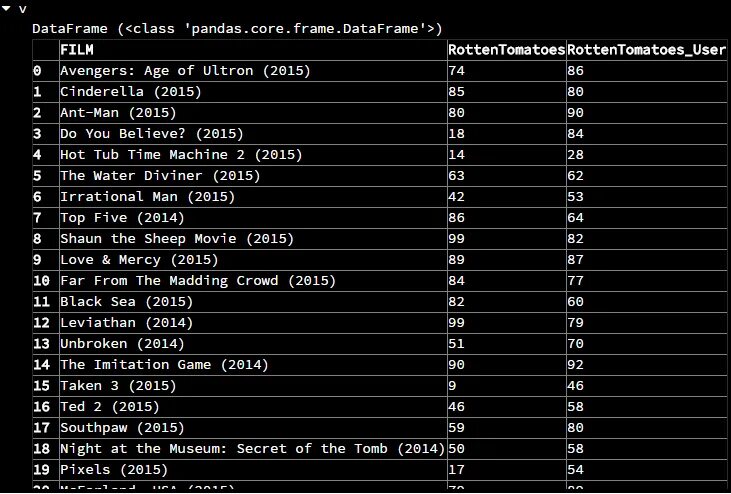
Task: Click user score 46 for Taken 3
Action: point(647,385)
